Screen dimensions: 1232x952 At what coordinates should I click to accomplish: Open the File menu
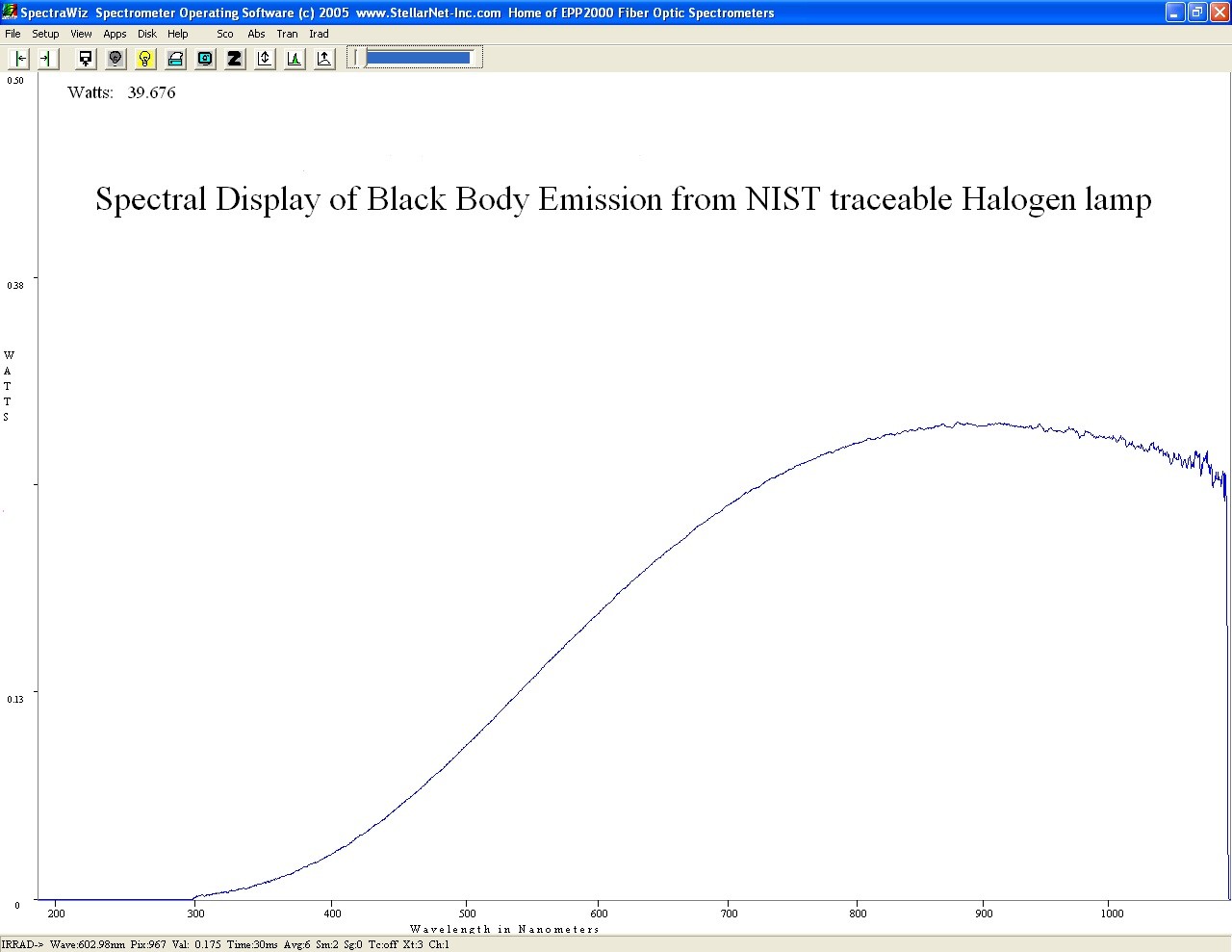tap(13, 34)
